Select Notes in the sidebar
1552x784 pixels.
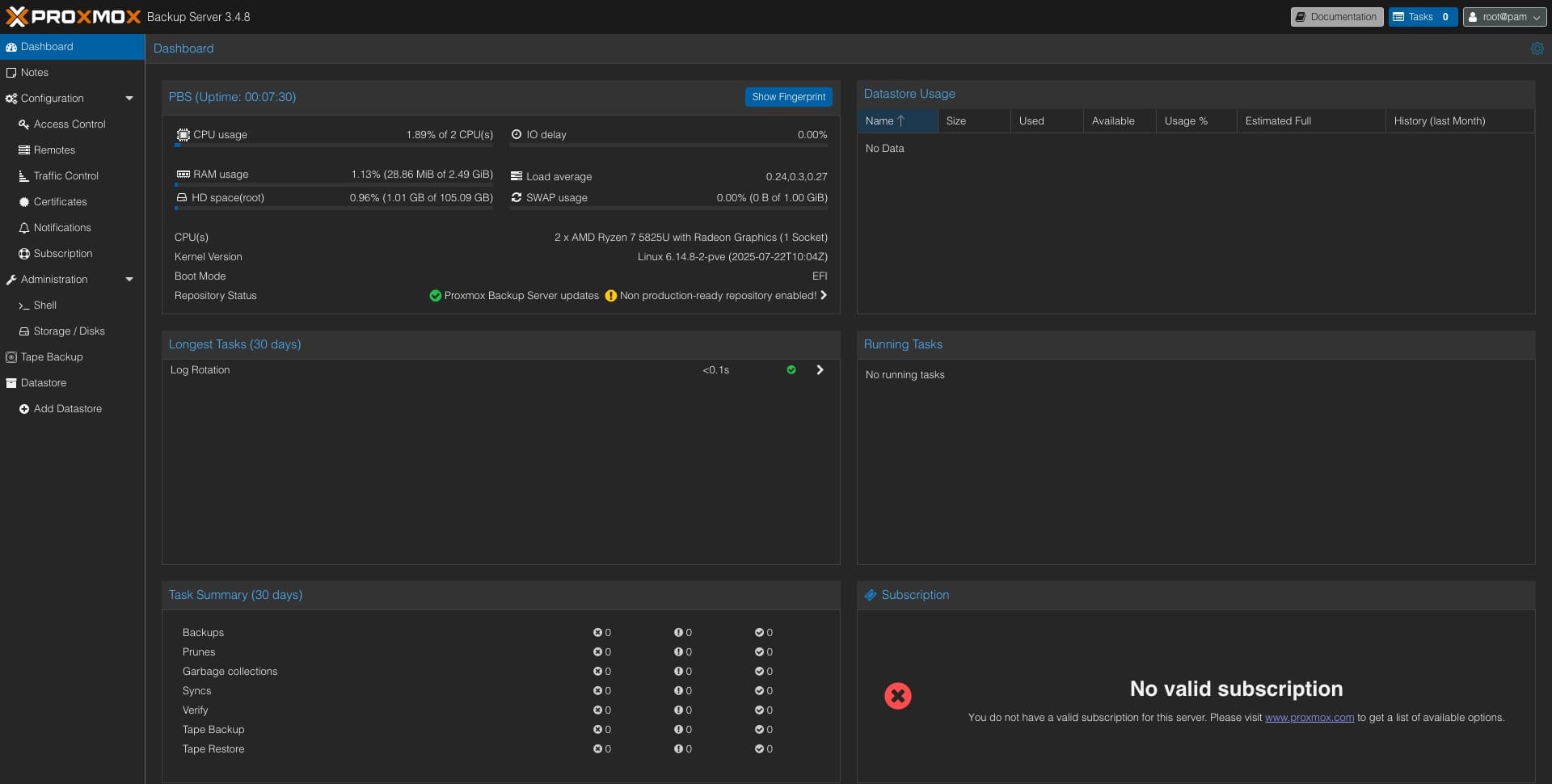35,73
